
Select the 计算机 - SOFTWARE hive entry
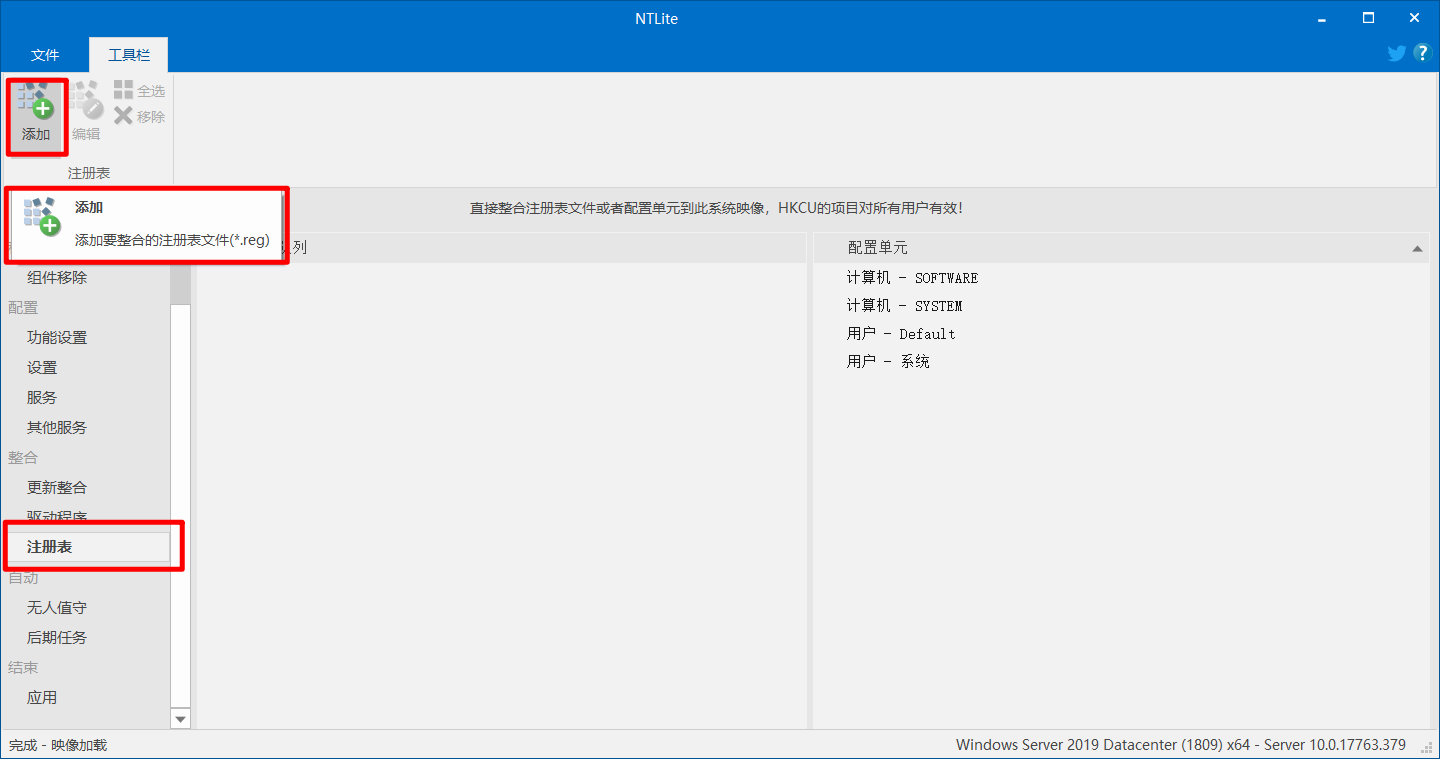911,278
